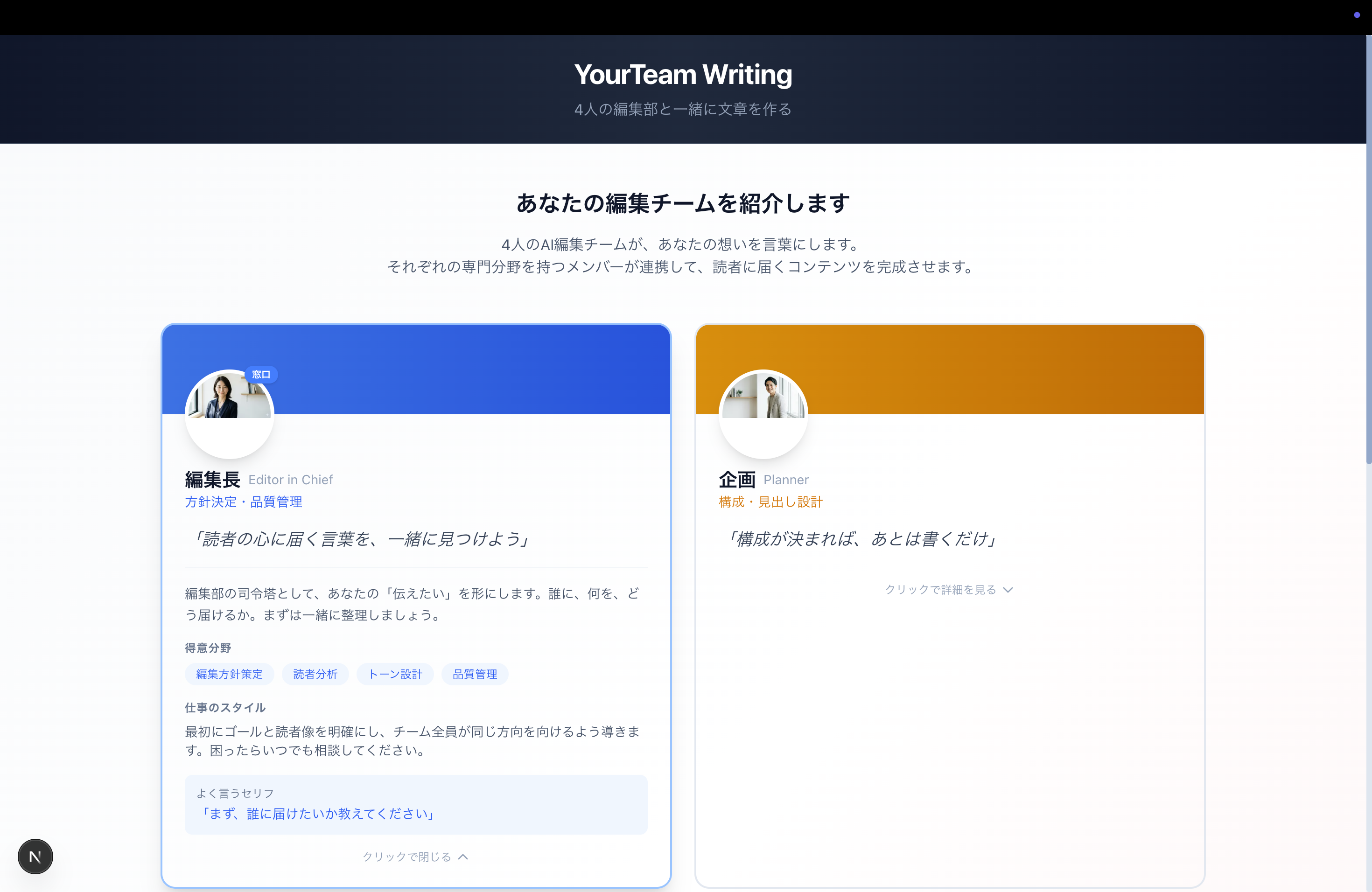The width and height of the screenshot is (1372, 892).
Task: Click the YourTeam Writing header title
Action: [x=683, y=74]
